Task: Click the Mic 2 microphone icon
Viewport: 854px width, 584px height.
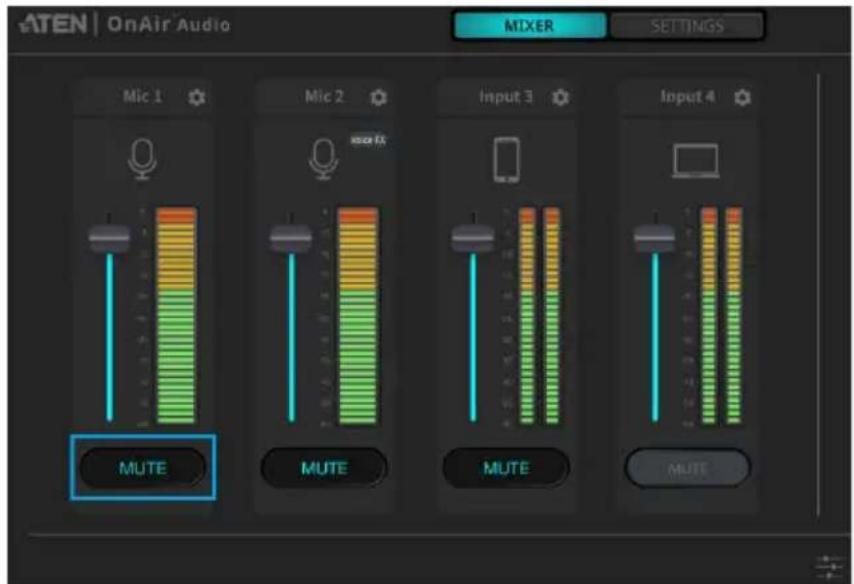Action: (324, 159)
